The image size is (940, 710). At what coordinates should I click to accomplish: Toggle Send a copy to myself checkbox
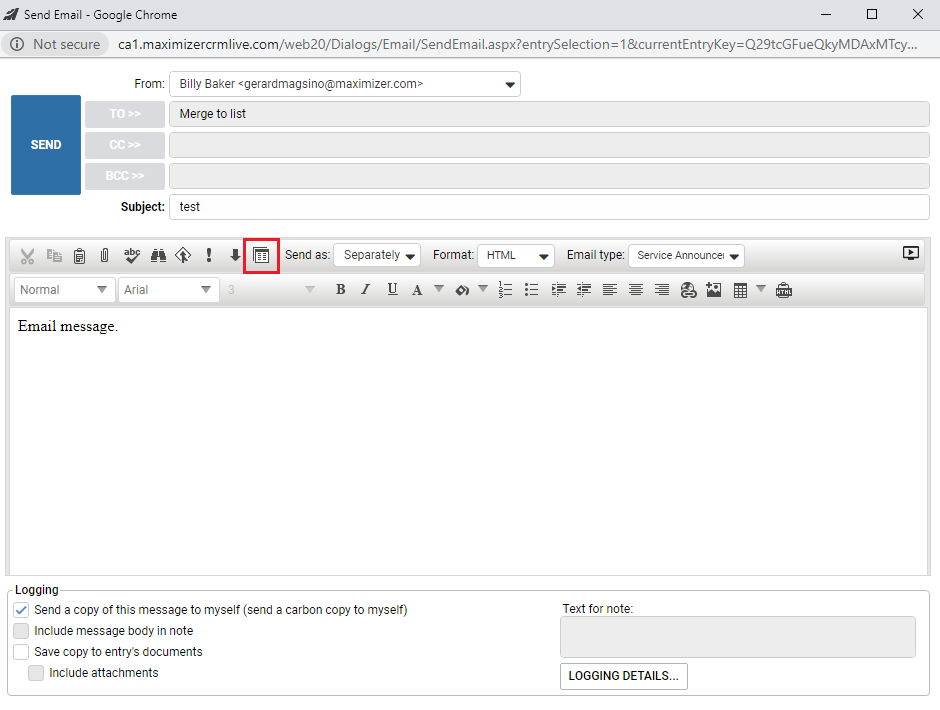[x=21, y=610]
